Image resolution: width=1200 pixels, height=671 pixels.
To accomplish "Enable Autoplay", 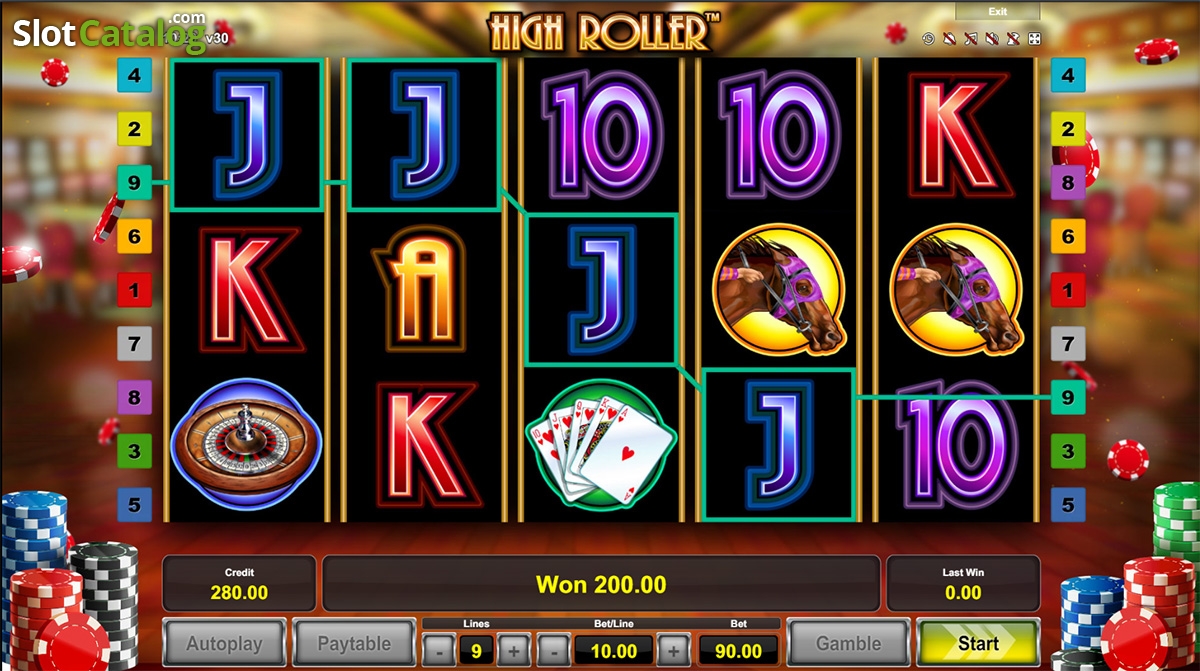I will (224, 643).
